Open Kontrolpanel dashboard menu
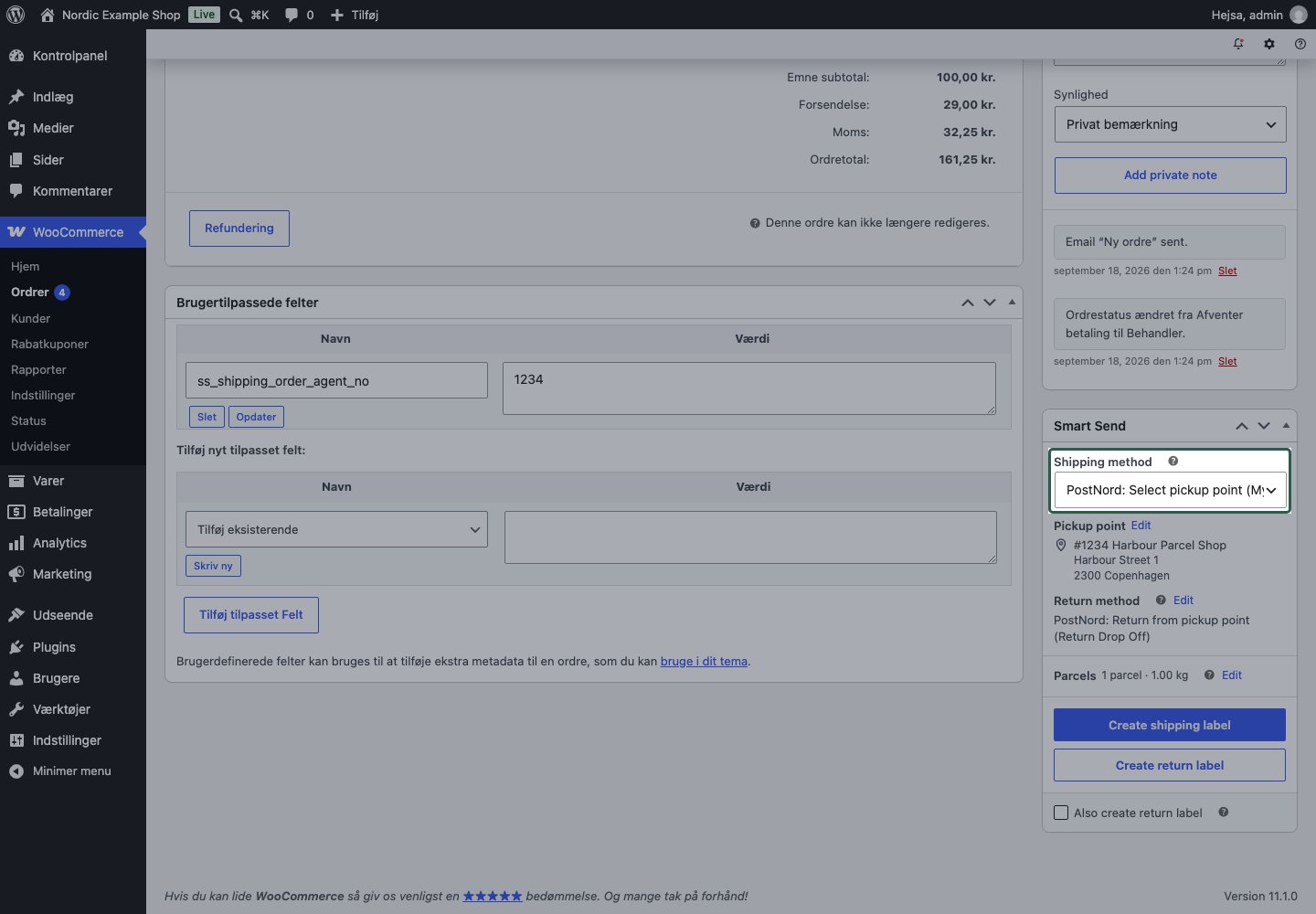The width and height of the screenshot is (1316, 914). [x=73, y=56]
